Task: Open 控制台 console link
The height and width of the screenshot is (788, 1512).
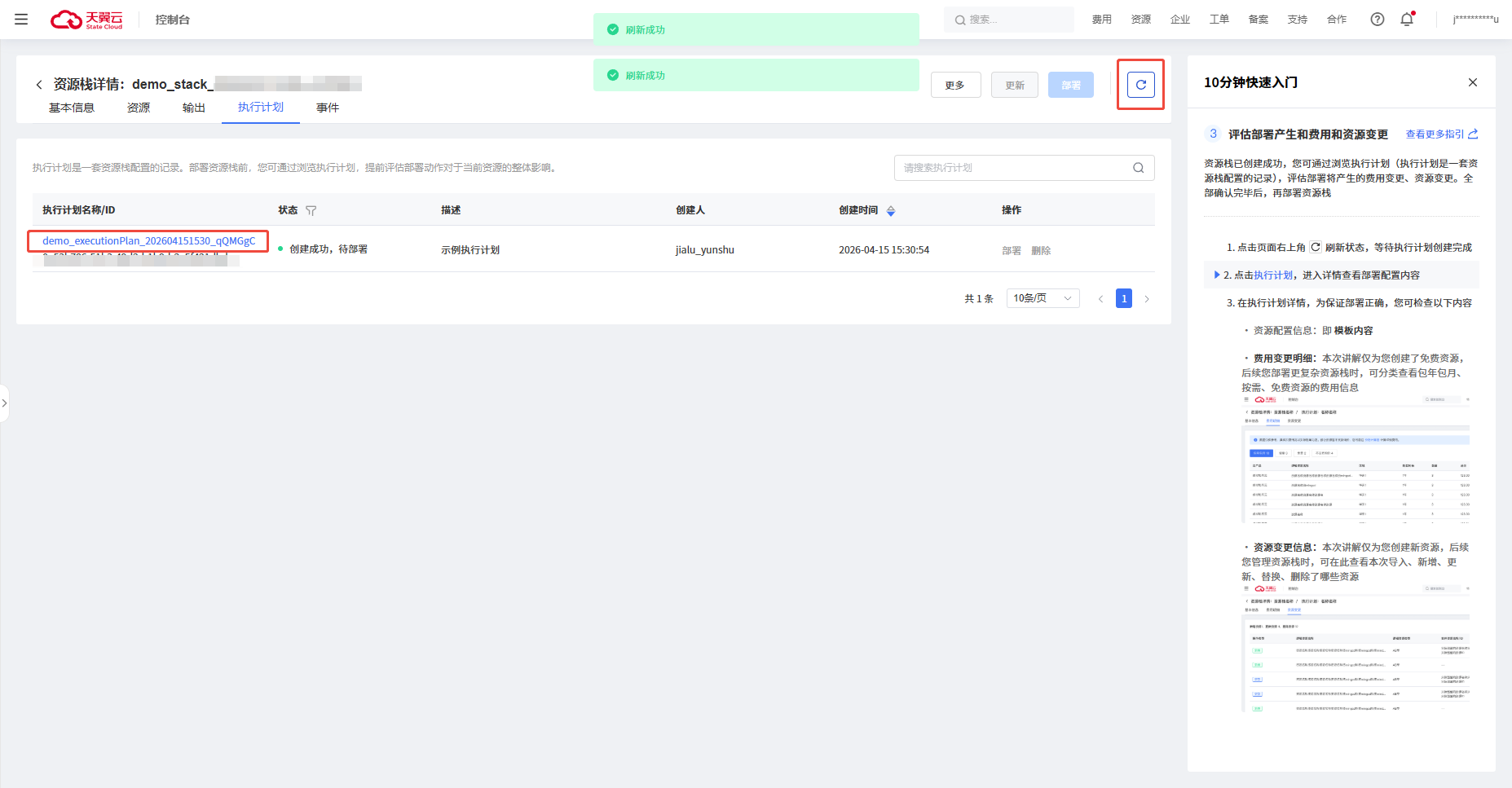Action: point(173,20)
